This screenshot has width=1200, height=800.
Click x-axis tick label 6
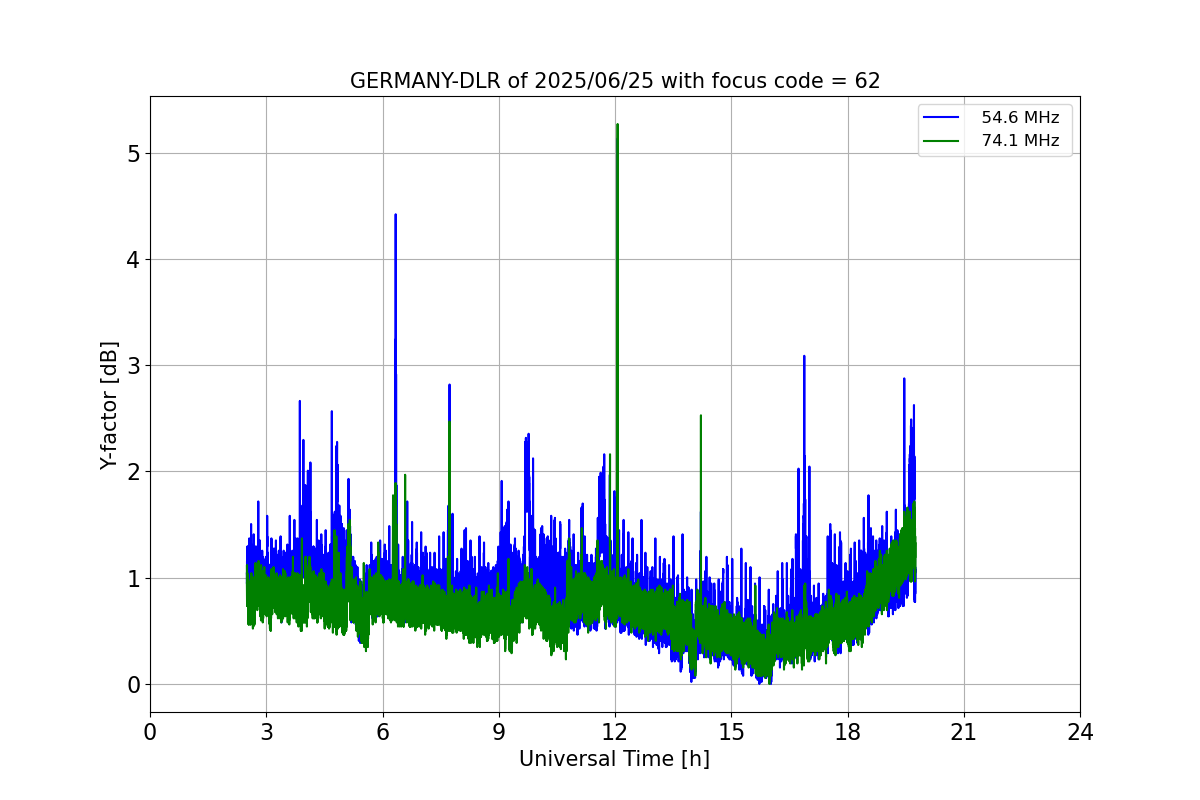383,731
